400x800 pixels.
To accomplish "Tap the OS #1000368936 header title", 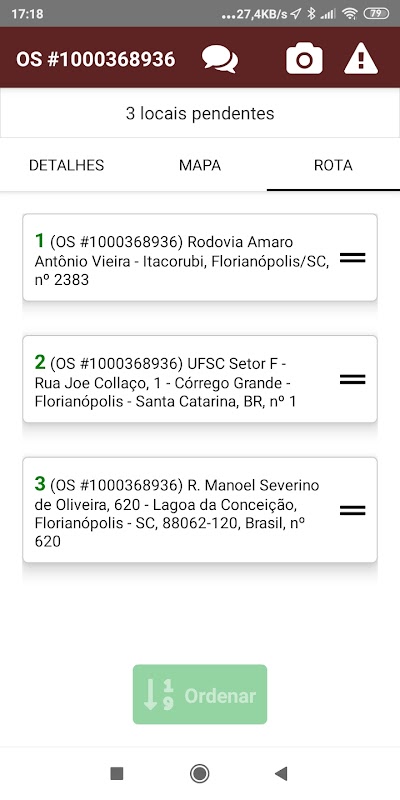I will click(96, 59).
